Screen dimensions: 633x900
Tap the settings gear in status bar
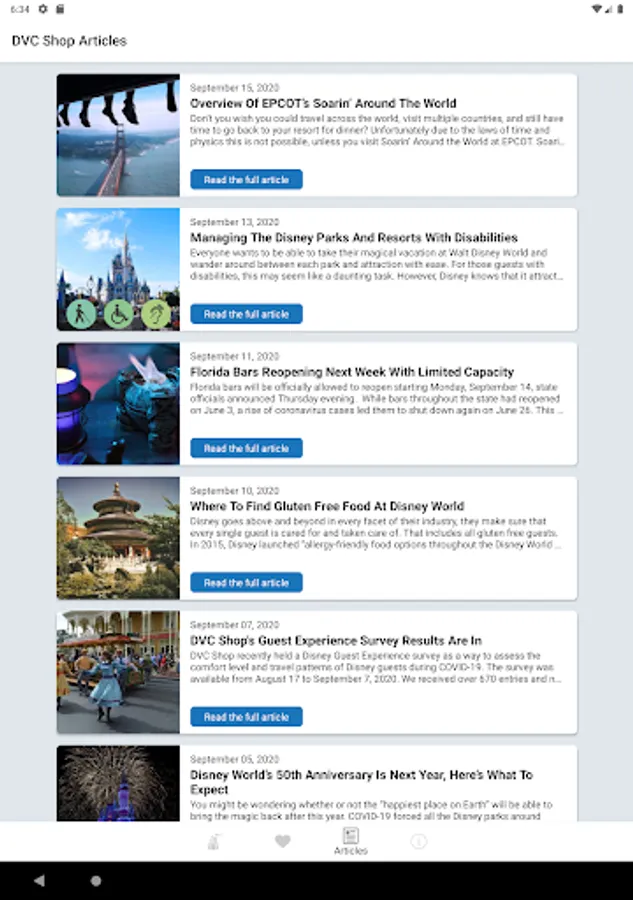coord(43,9)
